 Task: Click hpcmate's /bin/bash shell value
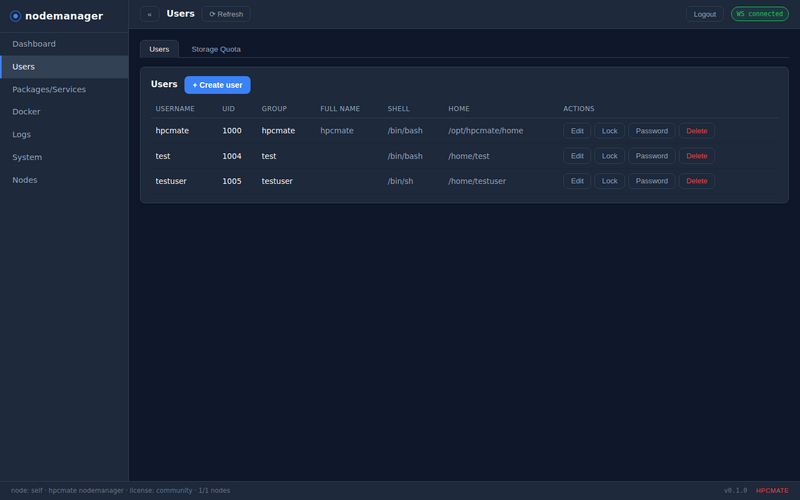(405, 131)
